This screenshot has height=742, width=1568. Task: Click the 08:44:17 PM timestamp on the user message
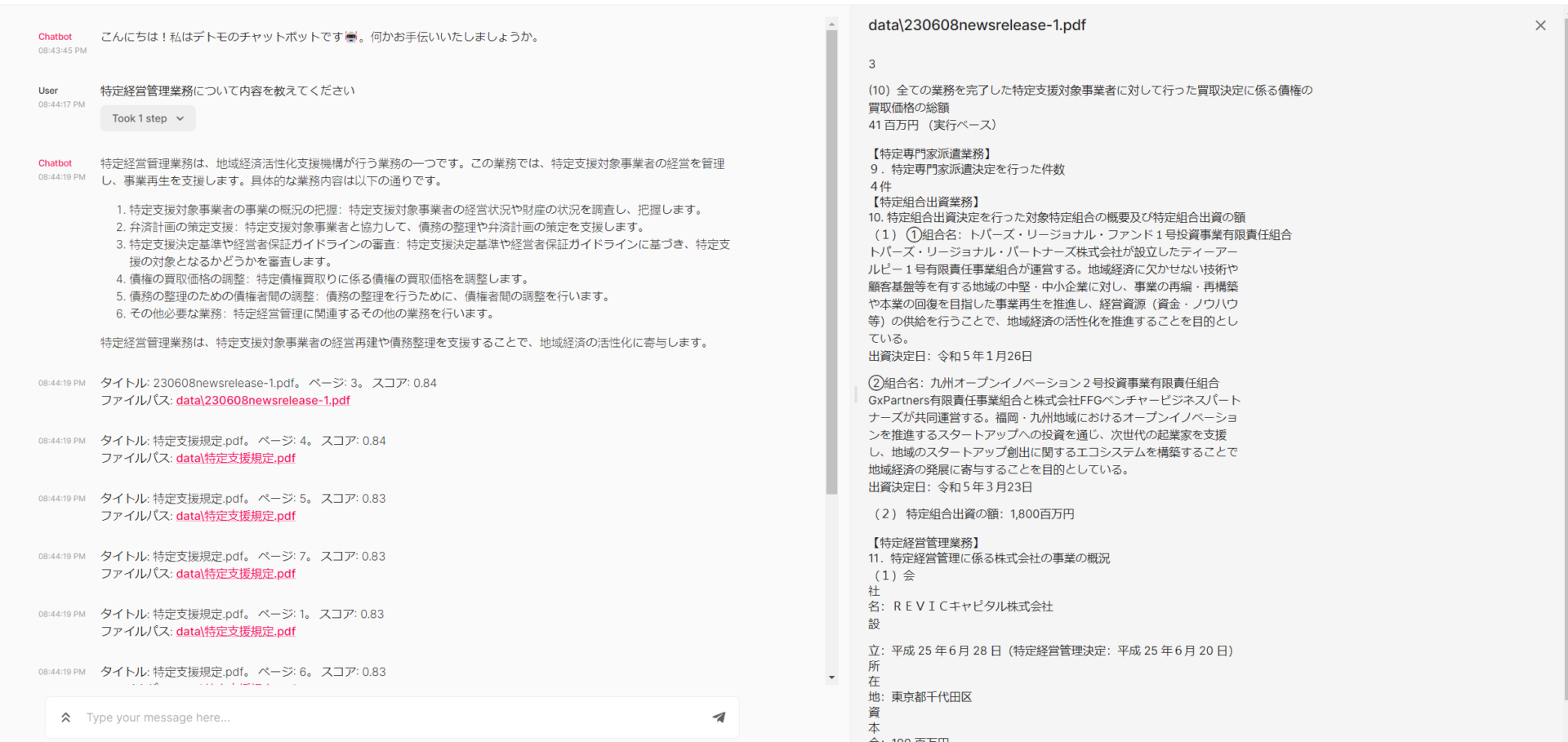coord(61,104)
